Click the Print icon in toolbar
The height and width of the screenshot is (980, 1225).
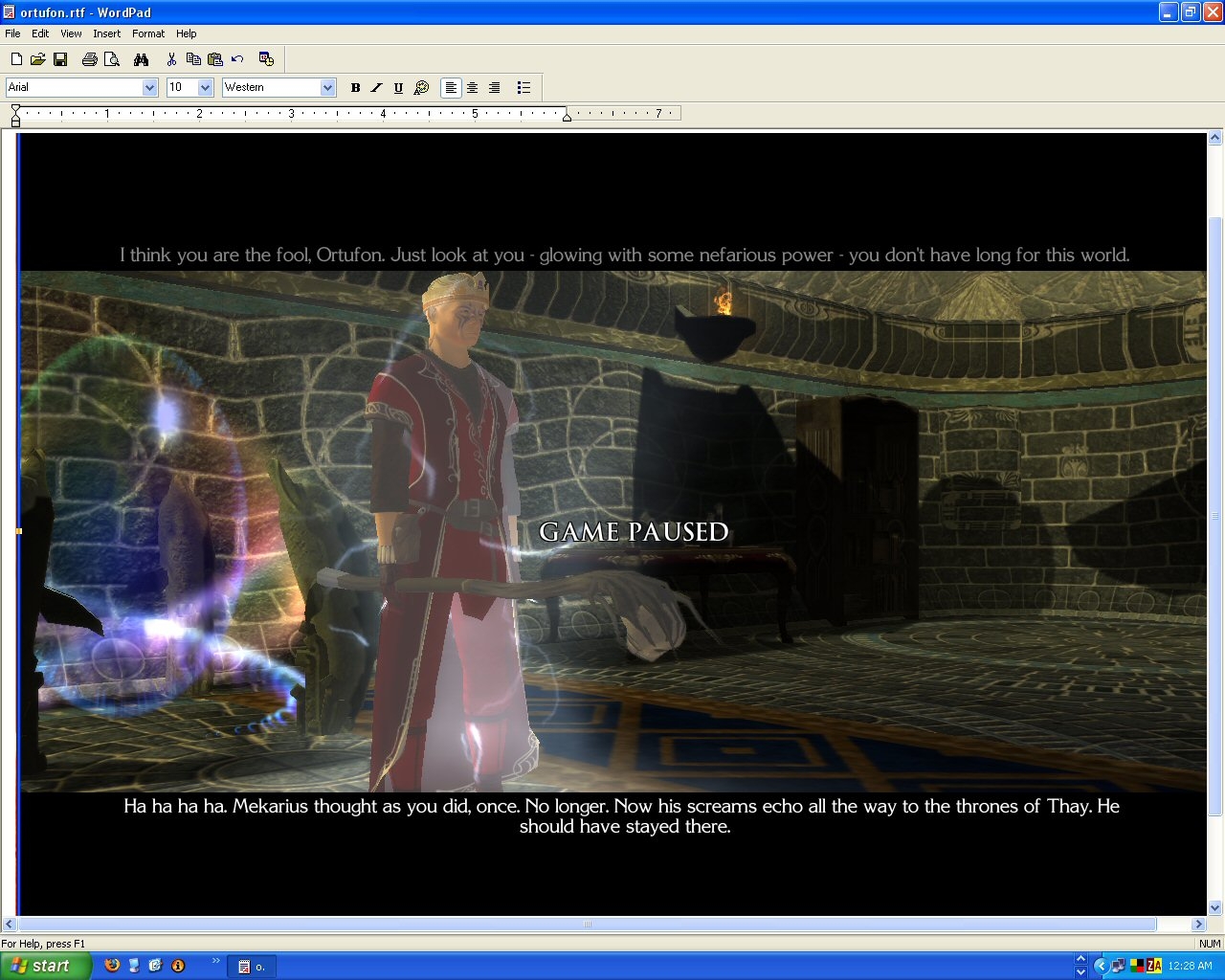pyautogui.click(x=89, y=59)
